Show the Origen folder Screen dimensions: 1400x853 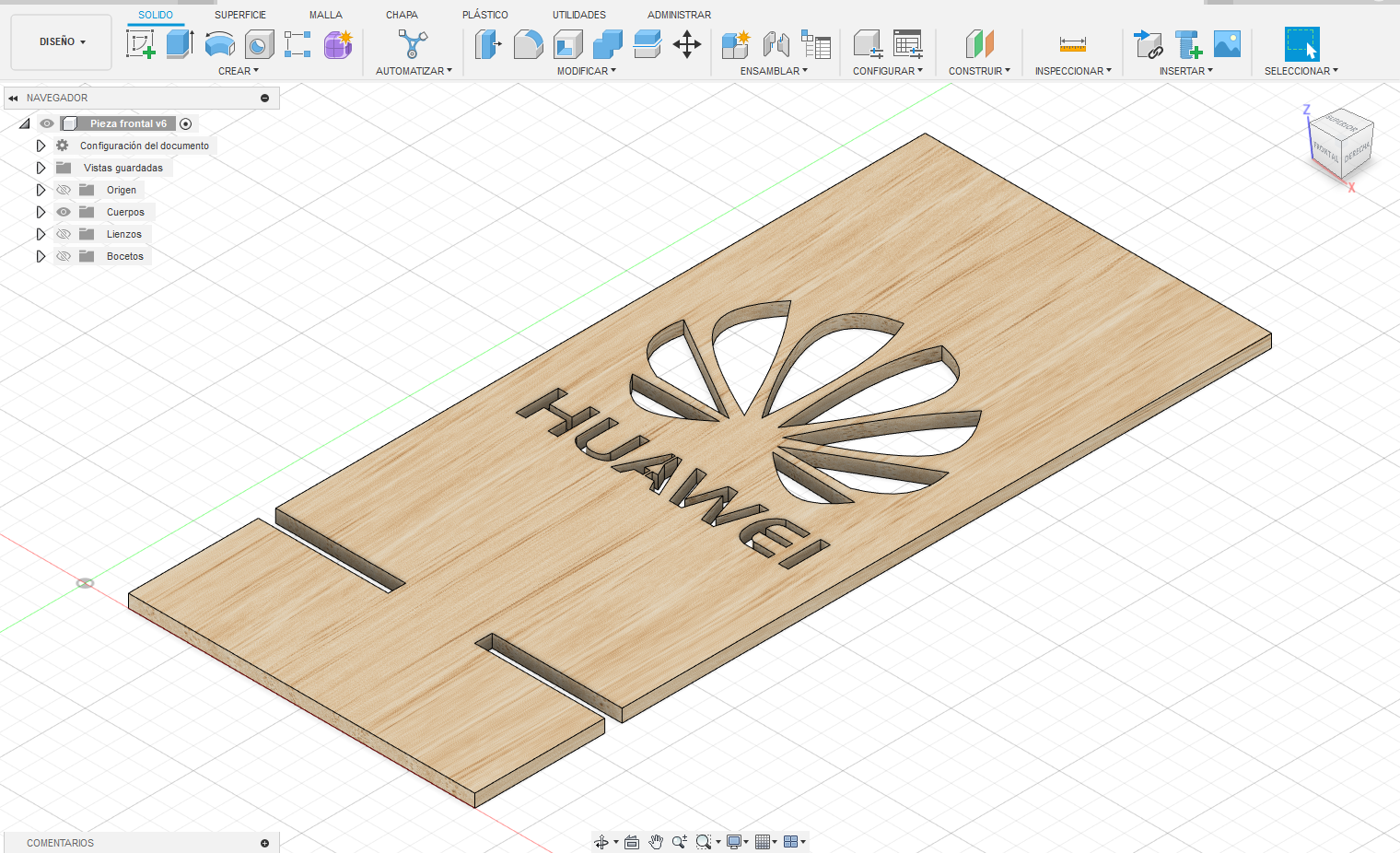(64, 190)
